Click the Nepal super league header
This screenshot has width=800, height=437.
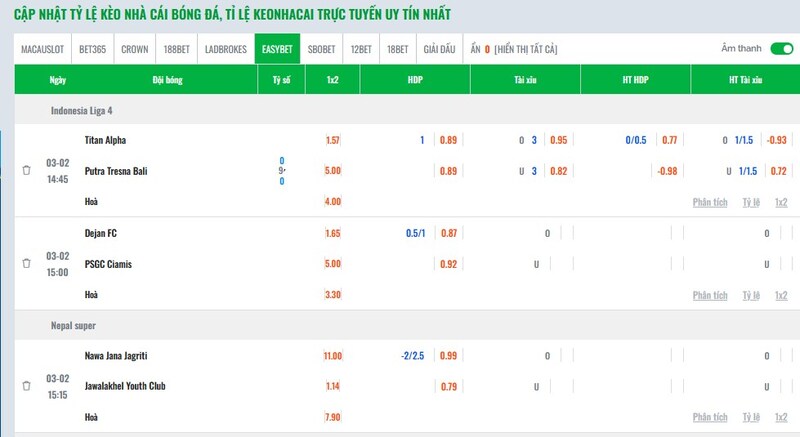pos(76,326)
